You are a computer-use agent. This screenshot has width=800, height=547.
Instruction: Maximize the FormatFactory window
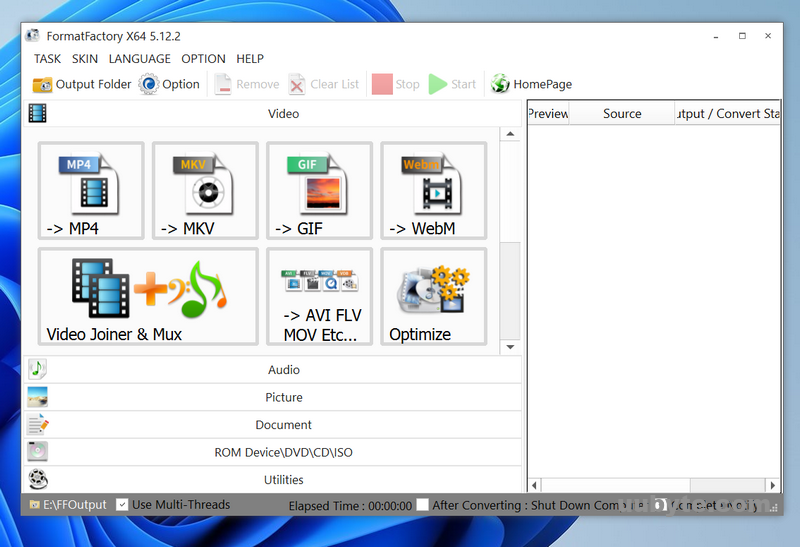coord(742,36)
